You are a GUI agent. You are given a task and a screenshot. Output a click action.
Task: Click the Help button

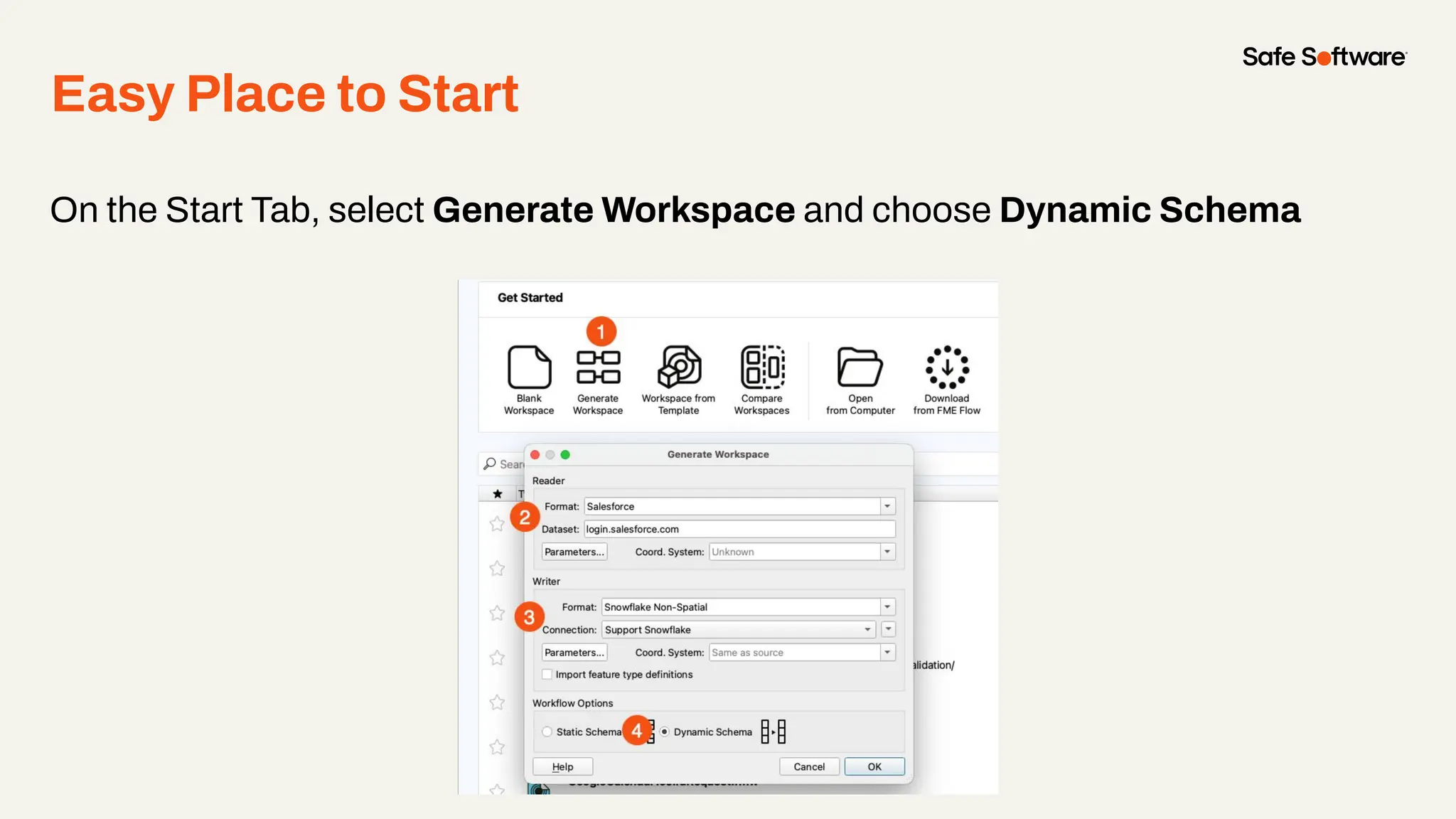(563, 766)
